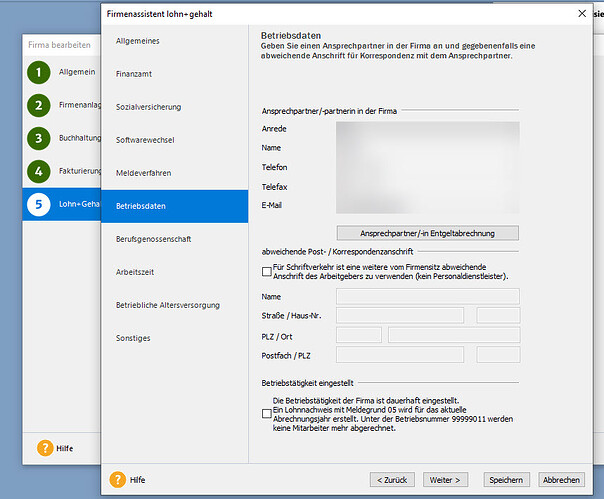Open the Allgemeines section
The height and width of the screenshot is (499, 604).
(x=174, y=41)
